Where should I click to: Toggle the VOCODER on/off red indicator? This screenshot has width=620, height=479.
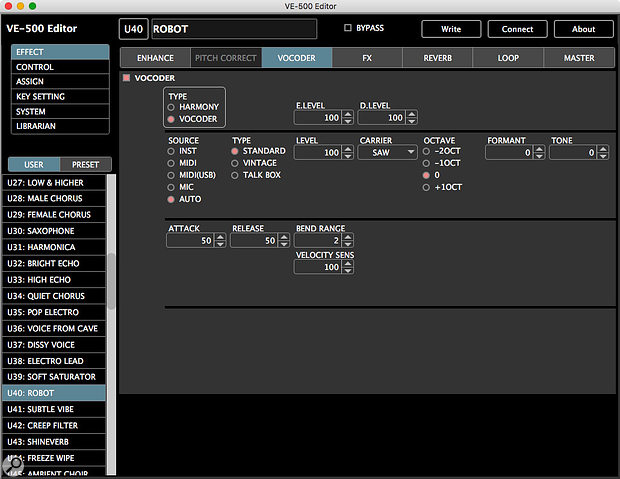tap(126, 78)
